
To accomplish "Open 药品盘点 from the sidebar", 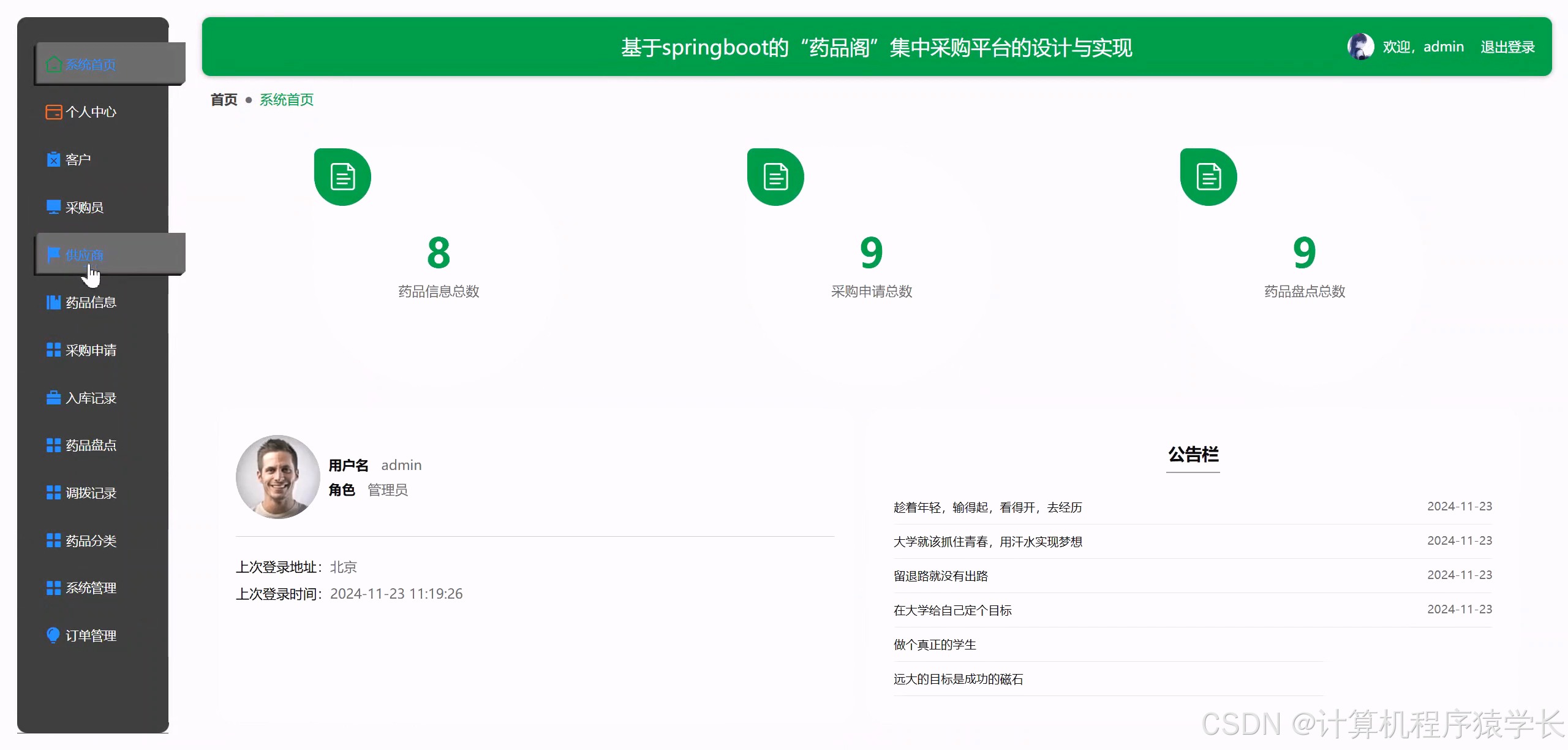I will (91, 445).
